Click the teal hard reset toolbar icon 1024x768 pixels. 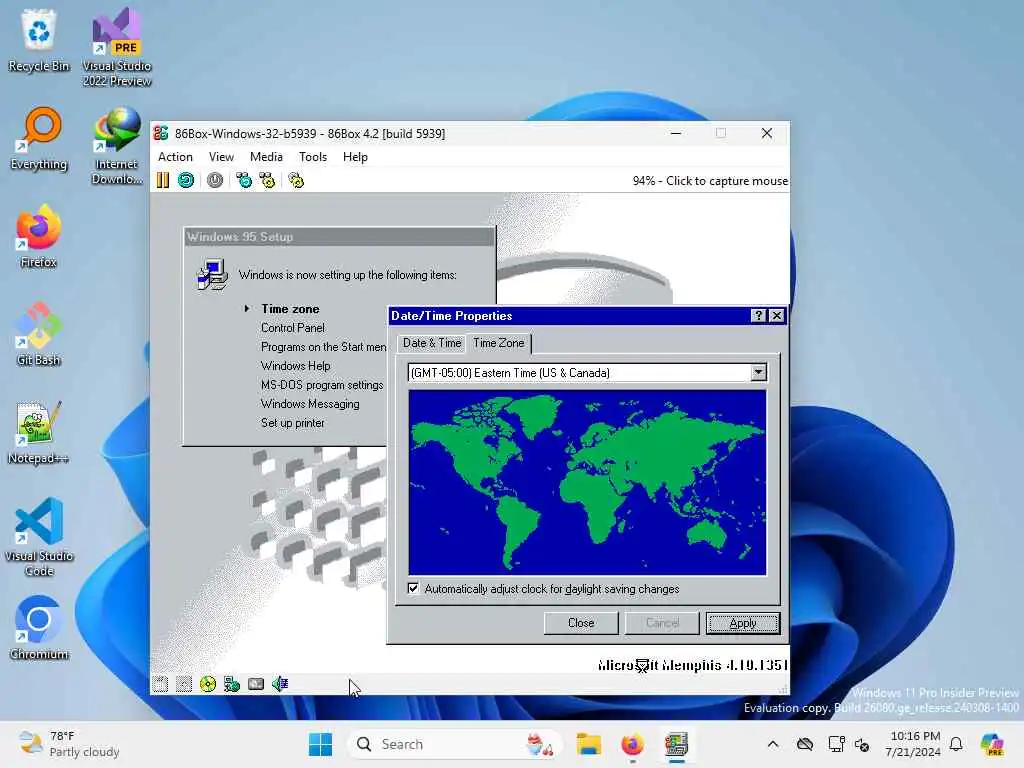click(x=186, y=180)
